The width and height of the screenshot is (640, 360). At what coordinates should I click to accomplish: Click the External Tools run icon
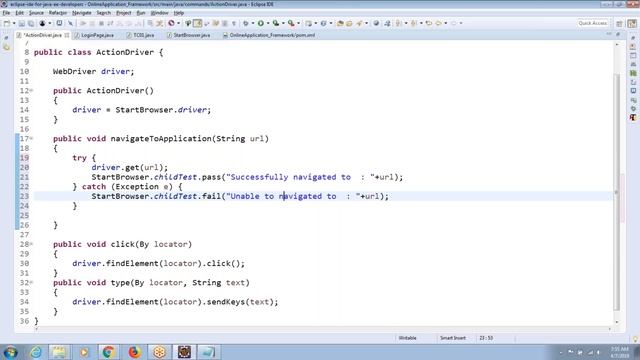[291, 23]
